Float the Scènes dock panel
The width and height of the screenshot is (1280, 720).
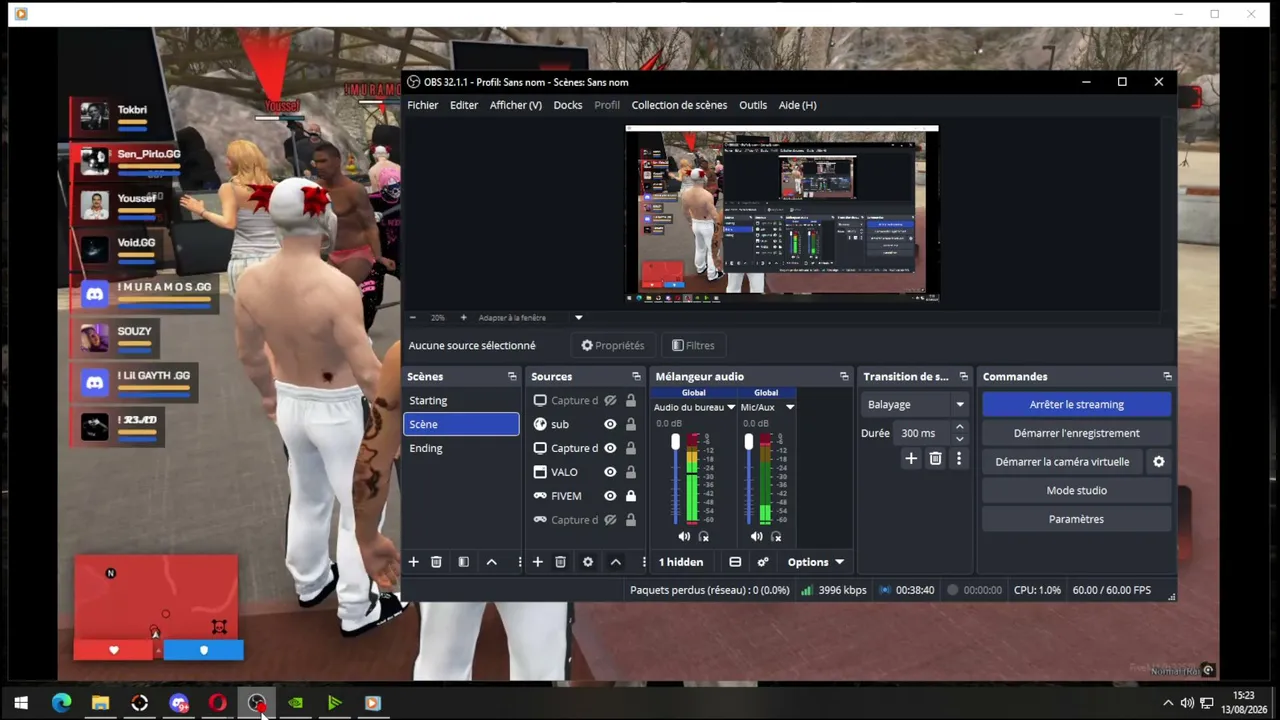point(512,377)
